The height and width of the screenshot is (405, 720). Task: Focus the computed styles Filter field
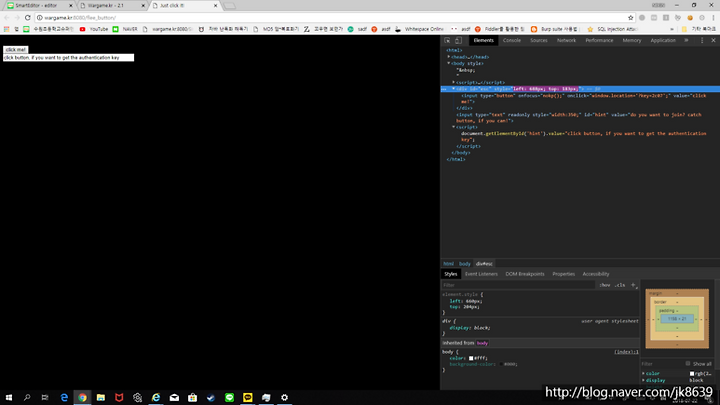[661, 364]
